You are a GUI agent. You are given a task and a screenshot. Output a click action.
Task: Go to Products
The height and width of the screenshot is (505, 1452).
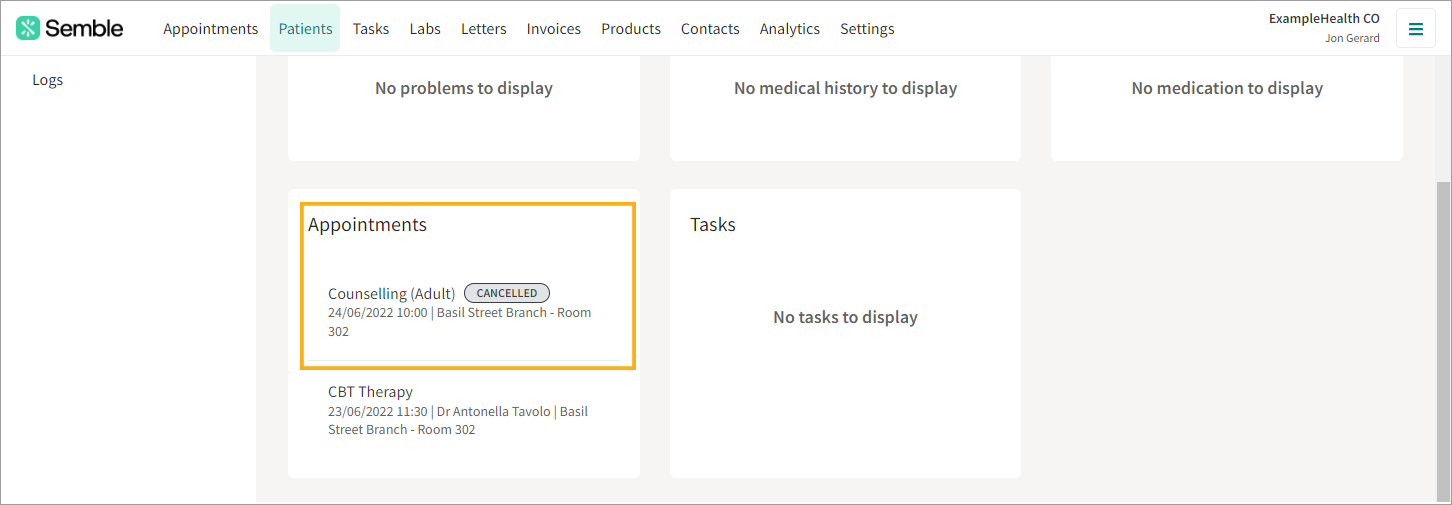631,29
